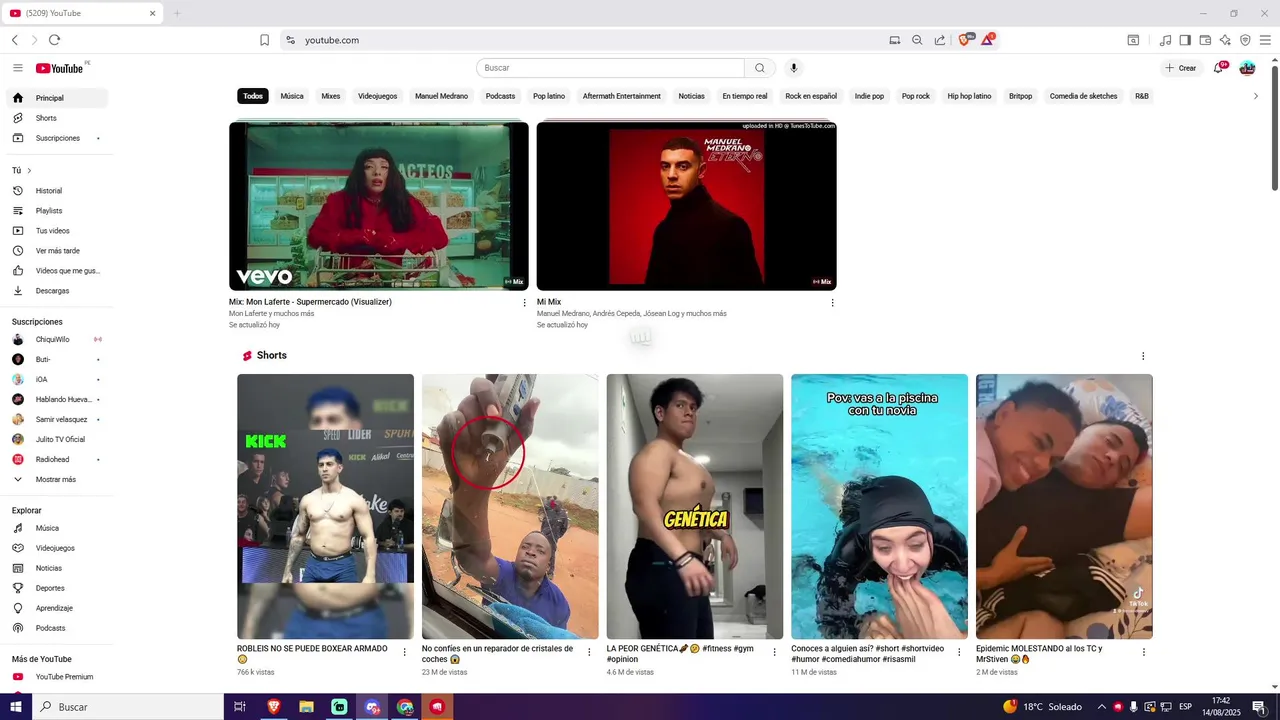This screenshot has height=720, width=1280.
Task: Select the Mixes filter chip
Action: [x=331, y=96]
